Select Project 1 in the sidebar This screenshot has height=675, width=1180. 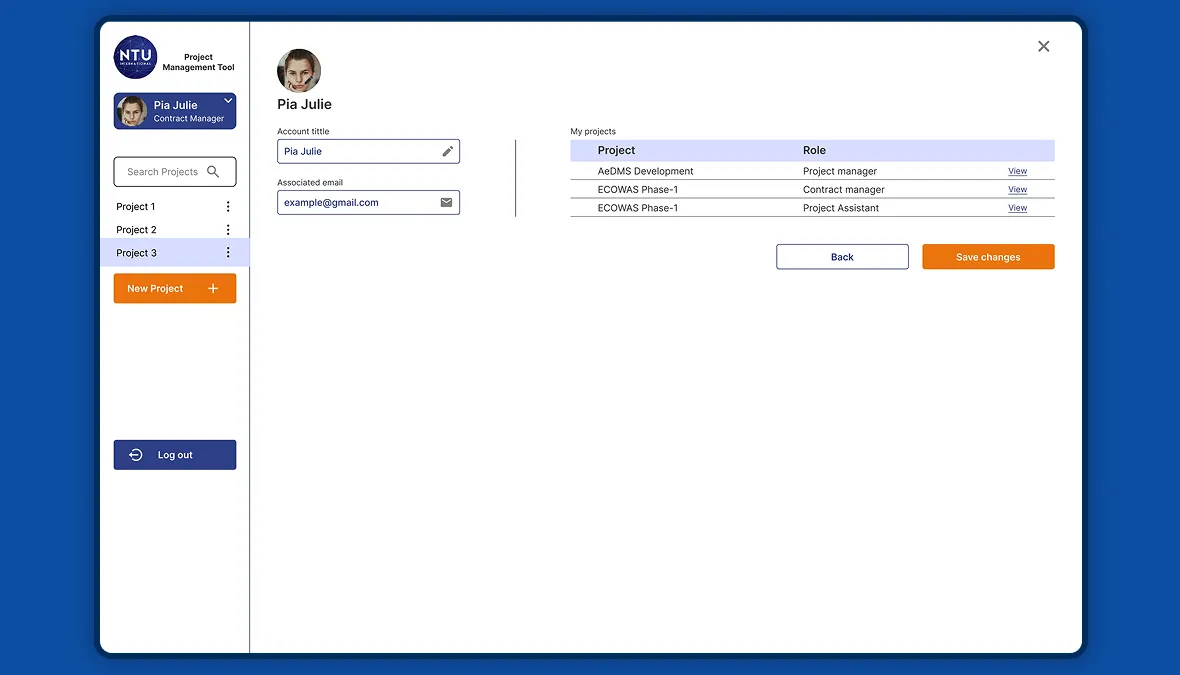coord(135,206)
